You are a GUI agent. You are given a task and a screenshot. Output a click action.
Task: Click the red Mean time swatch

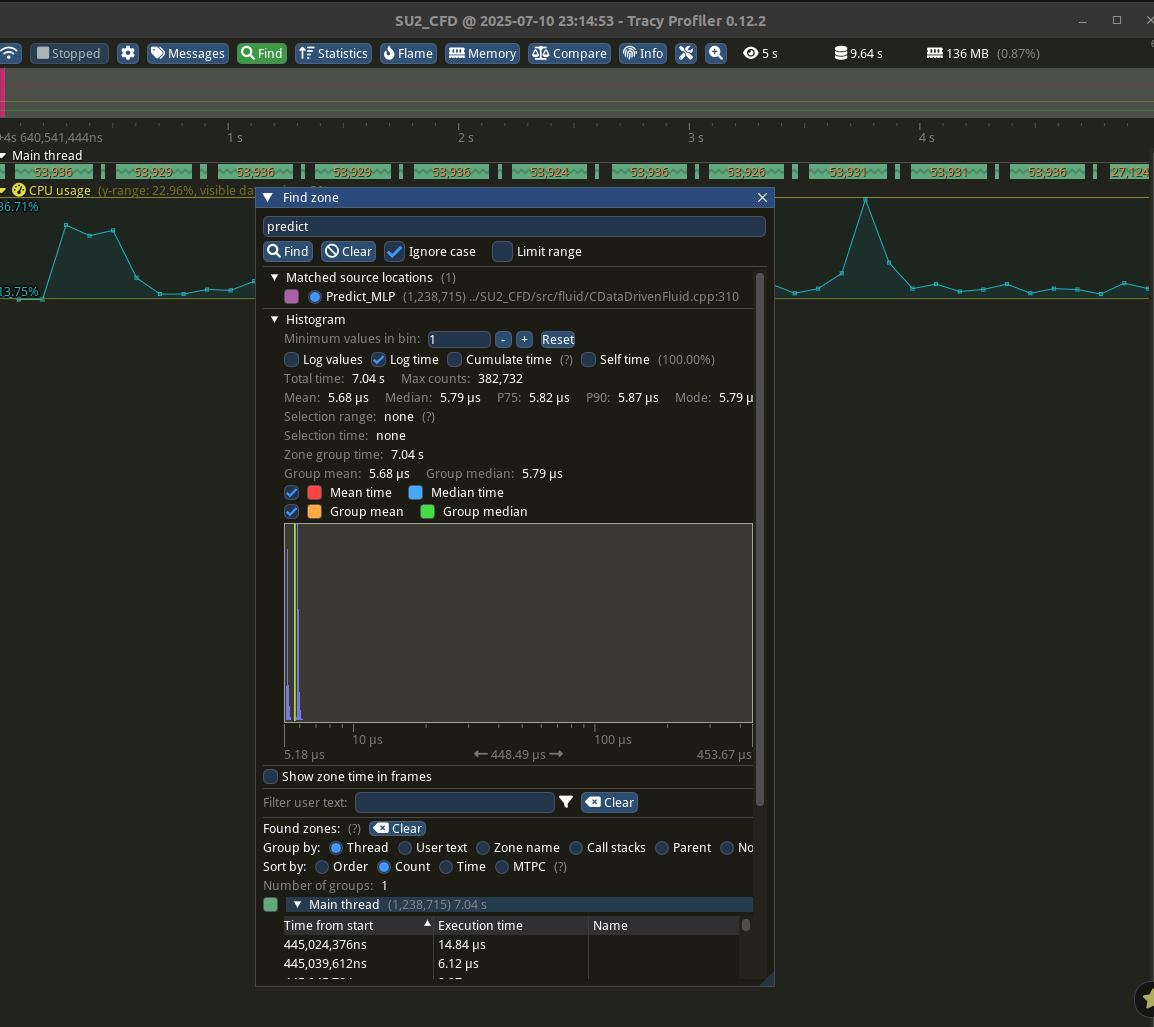tap(314, 493)
